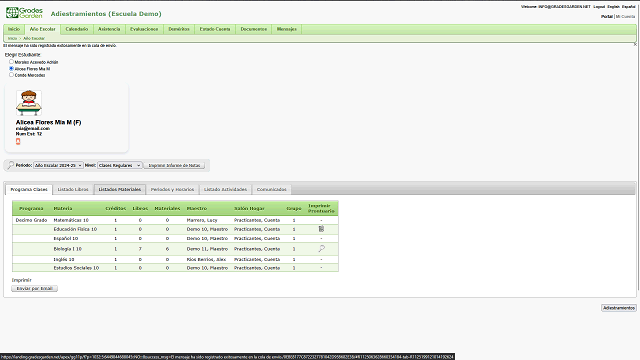Image resolution: width=640 pixels, height=360 pixels.
Task: Open the Mi Cuenta link
Action: 625,16
